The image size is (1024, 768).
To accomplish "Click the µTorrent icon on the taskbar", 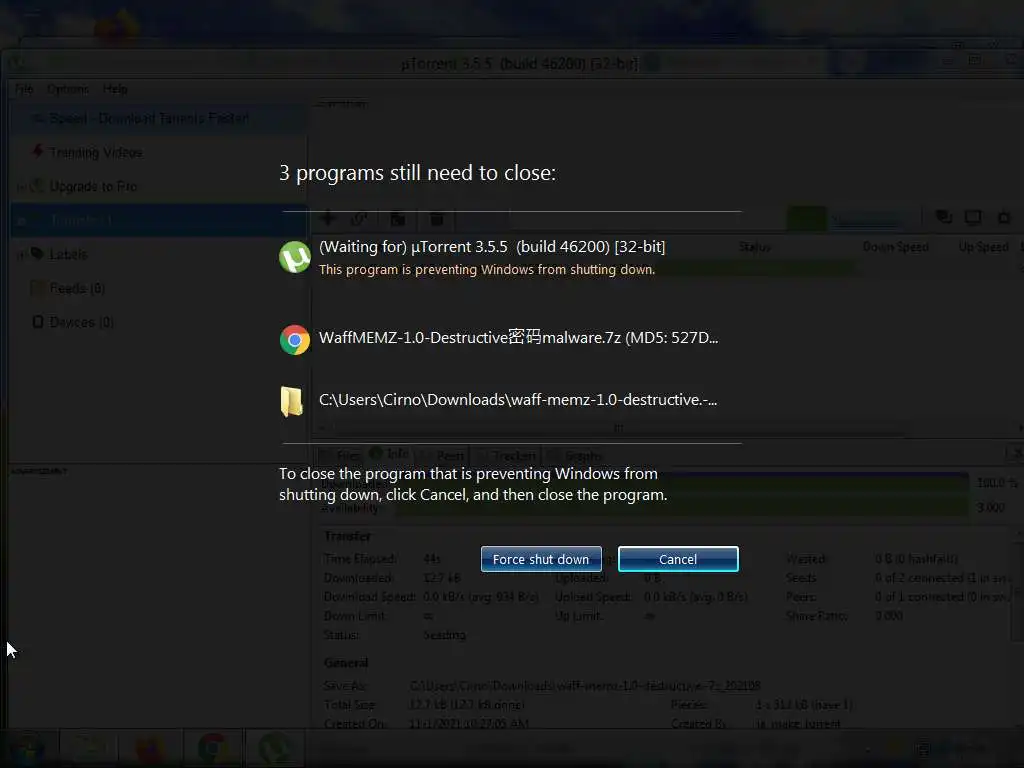I will [274, 748].
